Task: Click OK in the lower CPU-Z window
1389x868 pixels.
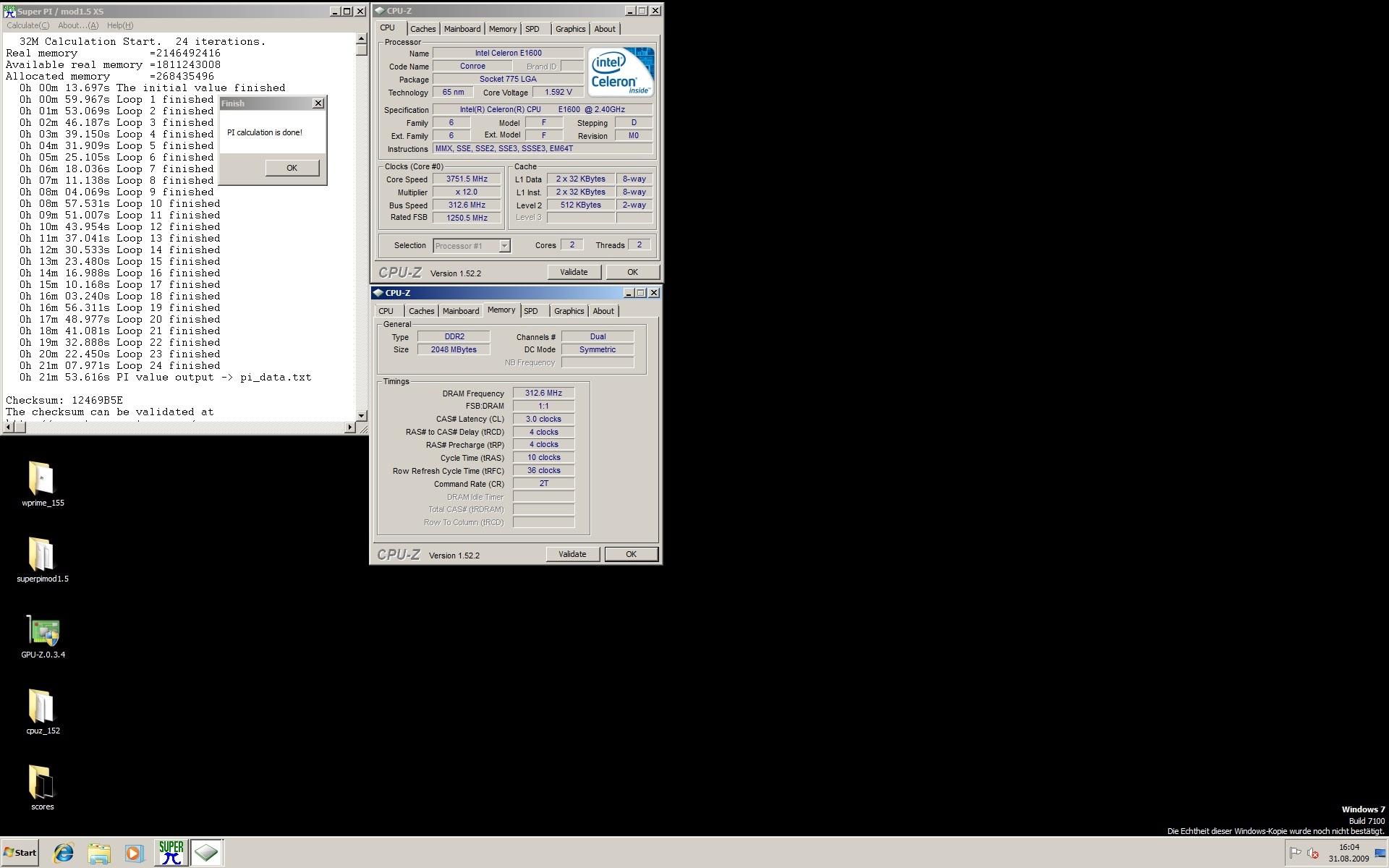Action: point(631,554)
